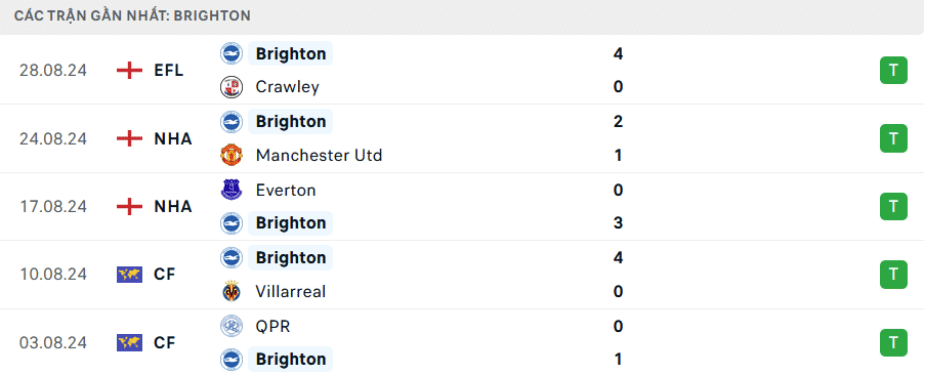Click world flag icon for 10.08.24 match

(130, 275)
